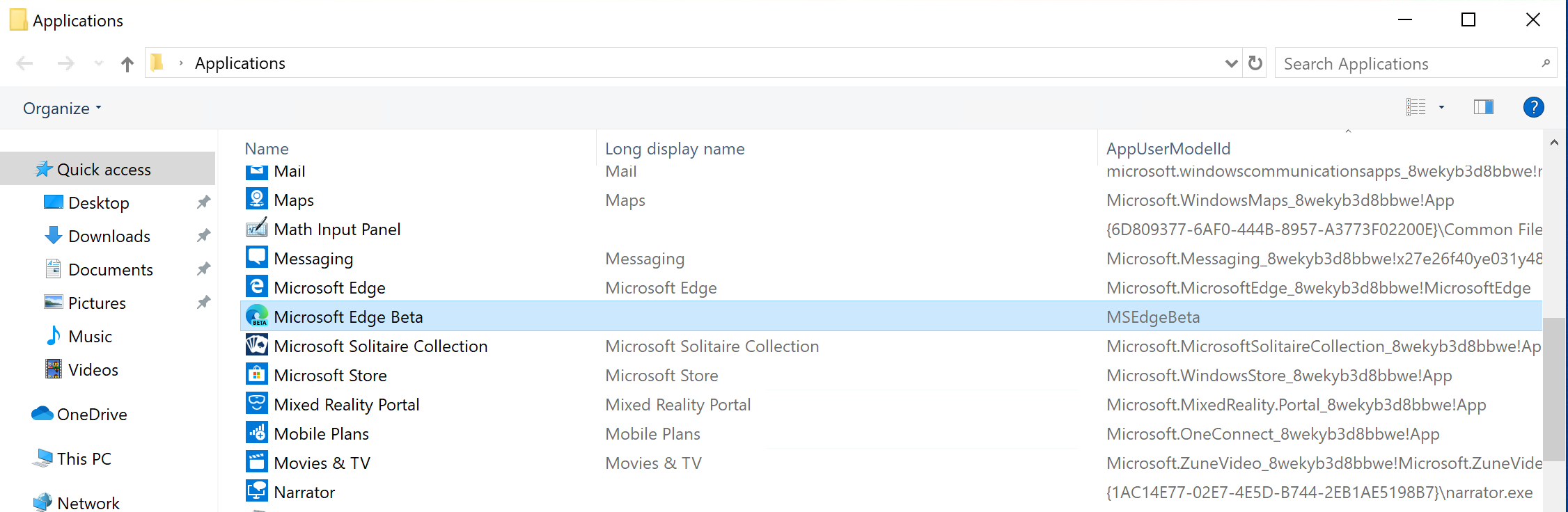Expand the view options dropdown arrow
This screenshot has height=512, width=1568.
(1441, 107)
